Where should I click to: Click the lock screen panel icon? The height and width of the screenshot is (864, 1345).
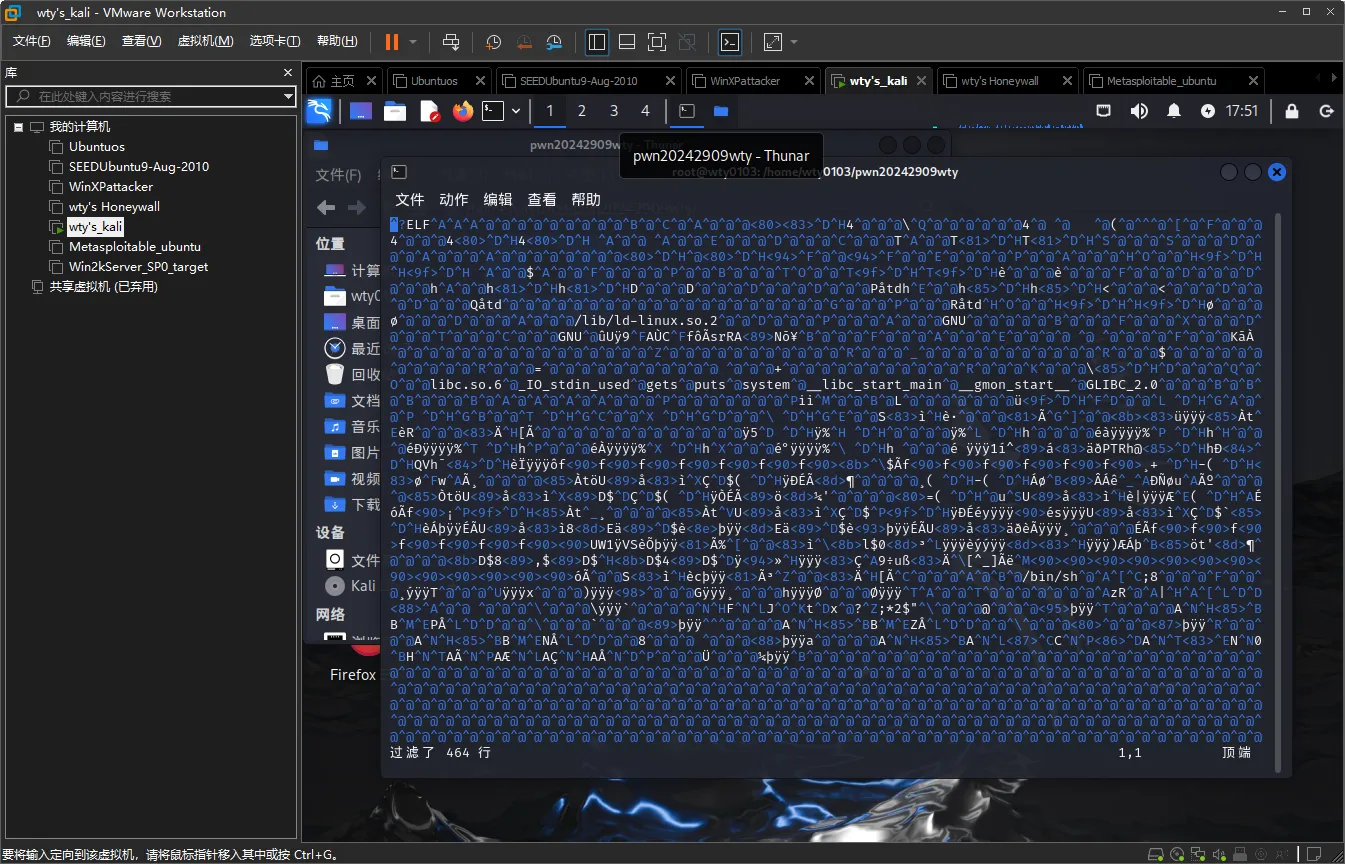1292,111
